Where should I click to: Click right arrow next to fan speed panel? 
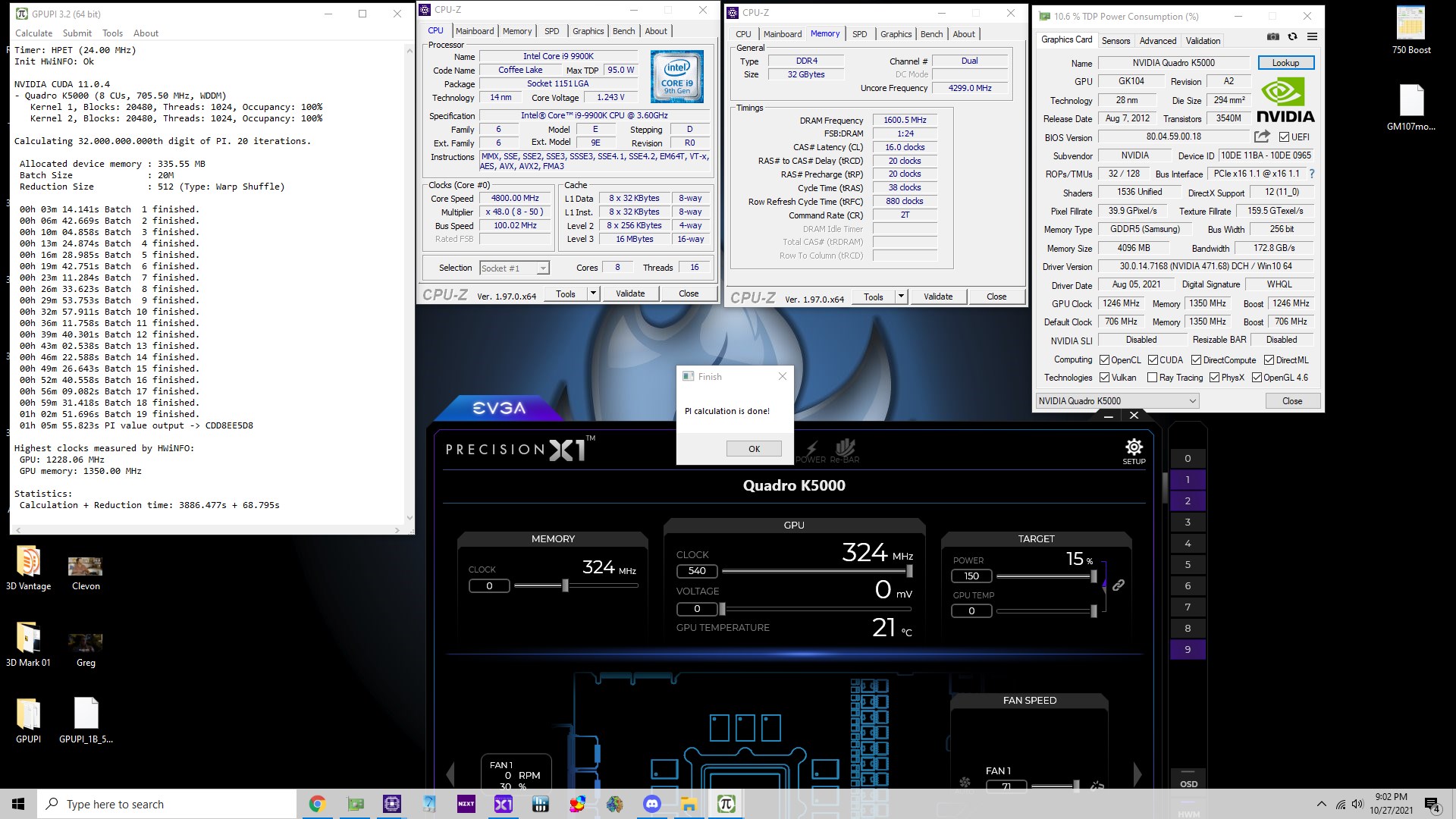(x=1137, y=774)
